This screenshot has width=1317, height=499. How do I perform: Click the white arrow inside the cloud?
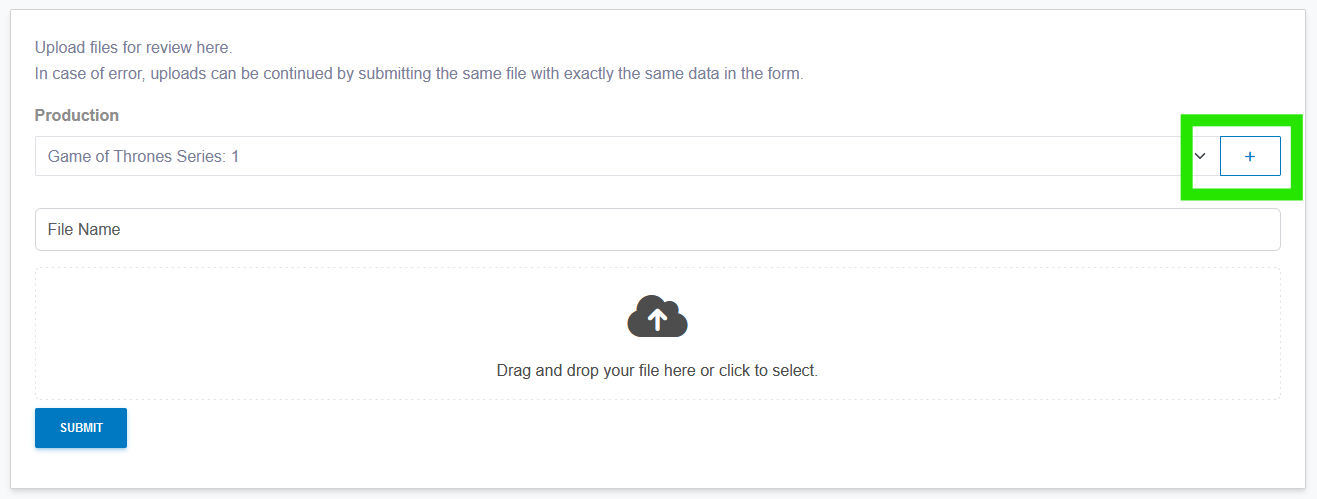(x=657, y=319)
